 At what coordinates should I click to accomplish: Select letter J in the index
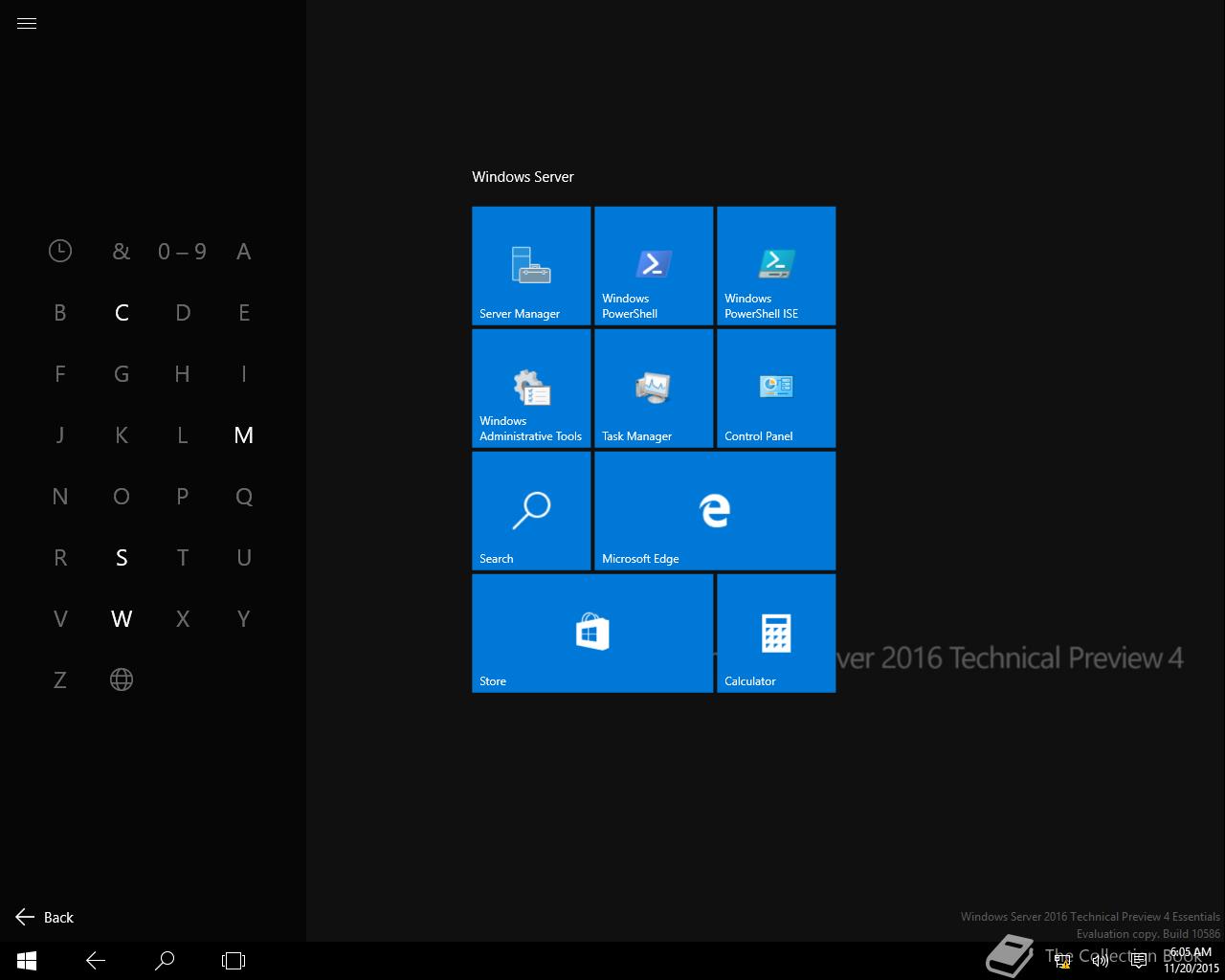click(60, 434)
